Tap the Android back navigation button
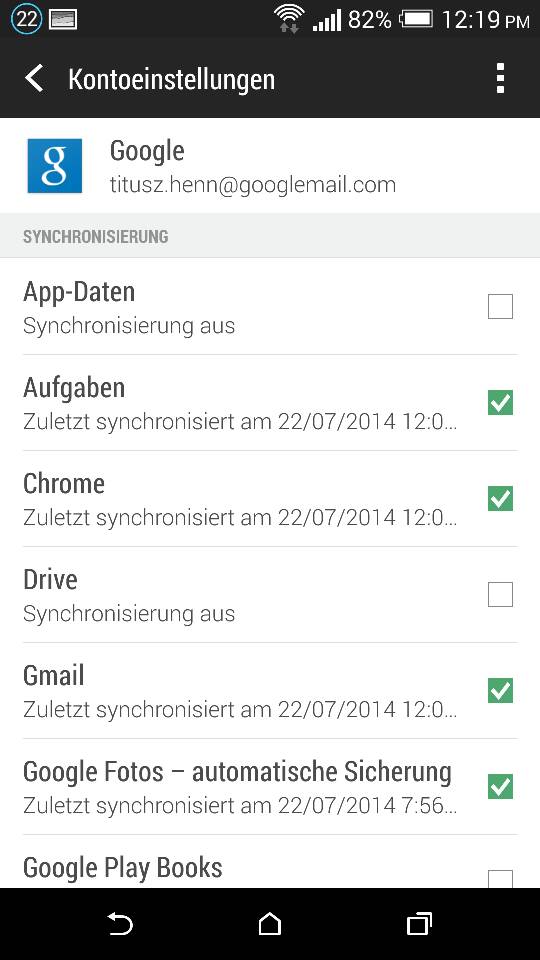Screen dimensions: 540x960 (121, 924)
